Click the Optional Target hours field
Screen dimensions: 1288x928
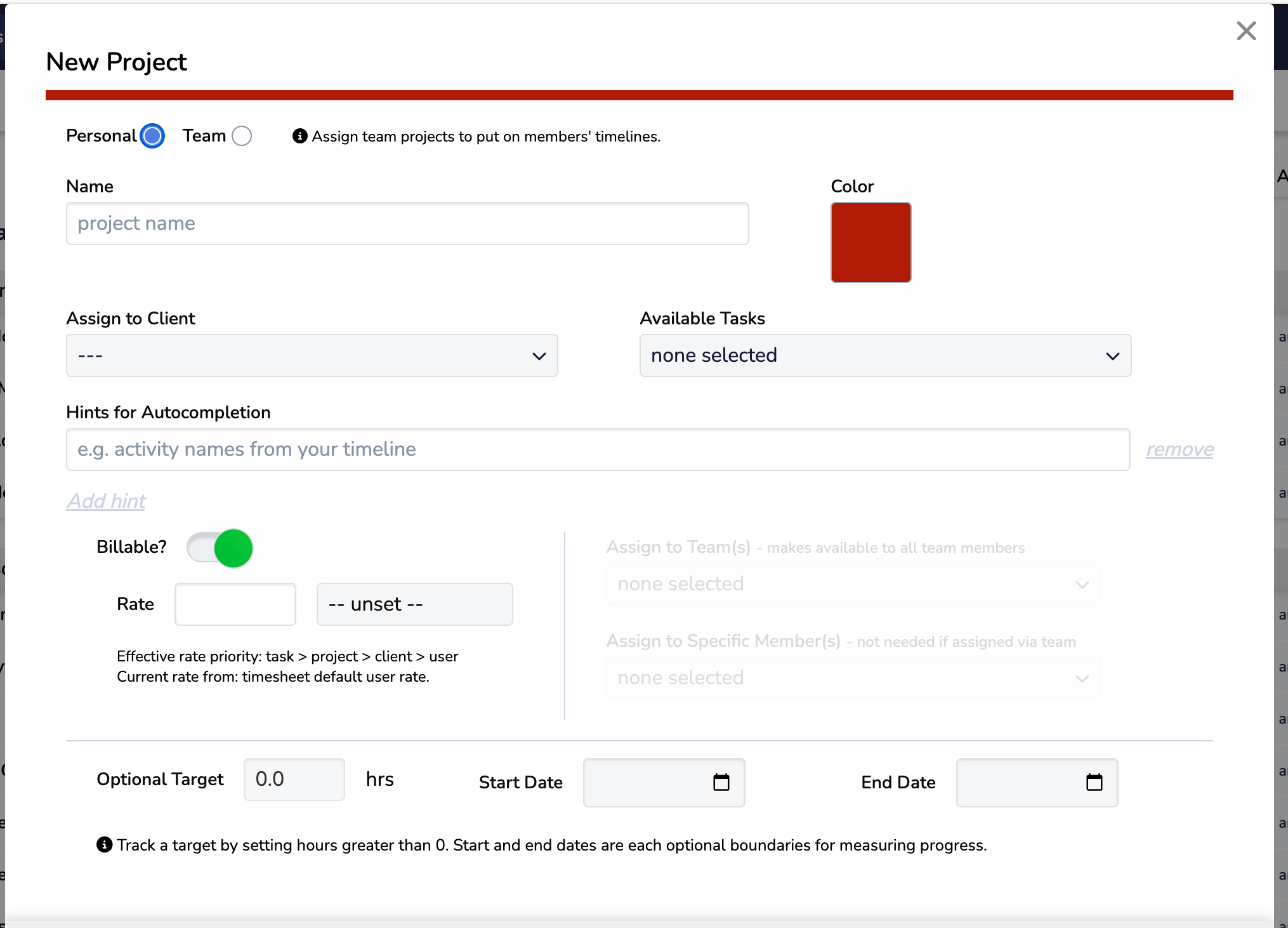294,779
